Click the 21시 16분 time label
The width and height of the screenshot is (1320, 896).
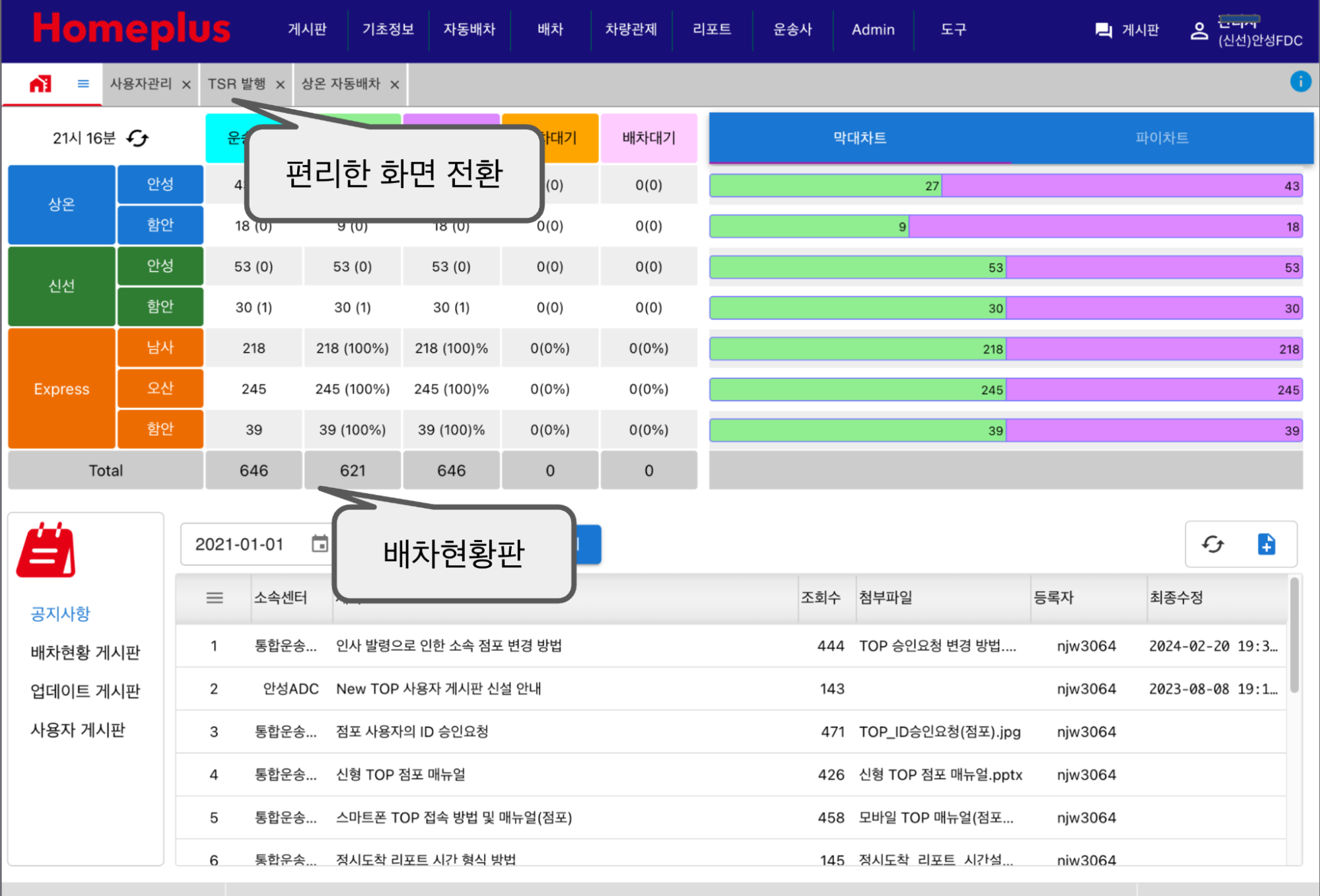point(84,138)
